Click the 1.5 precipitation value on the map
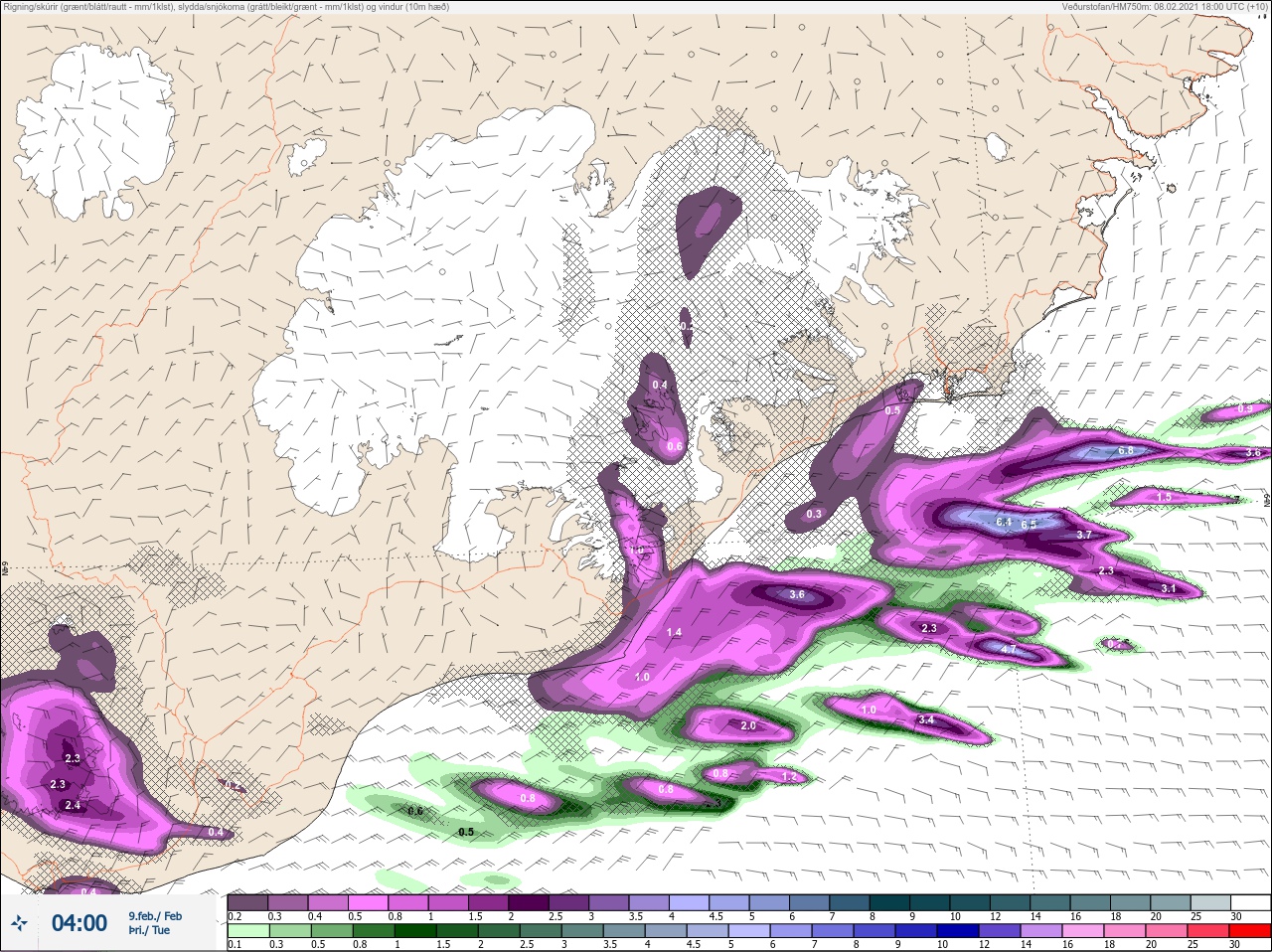The width and height of the screenshot is (1272, 952). tap(1165, 496)
